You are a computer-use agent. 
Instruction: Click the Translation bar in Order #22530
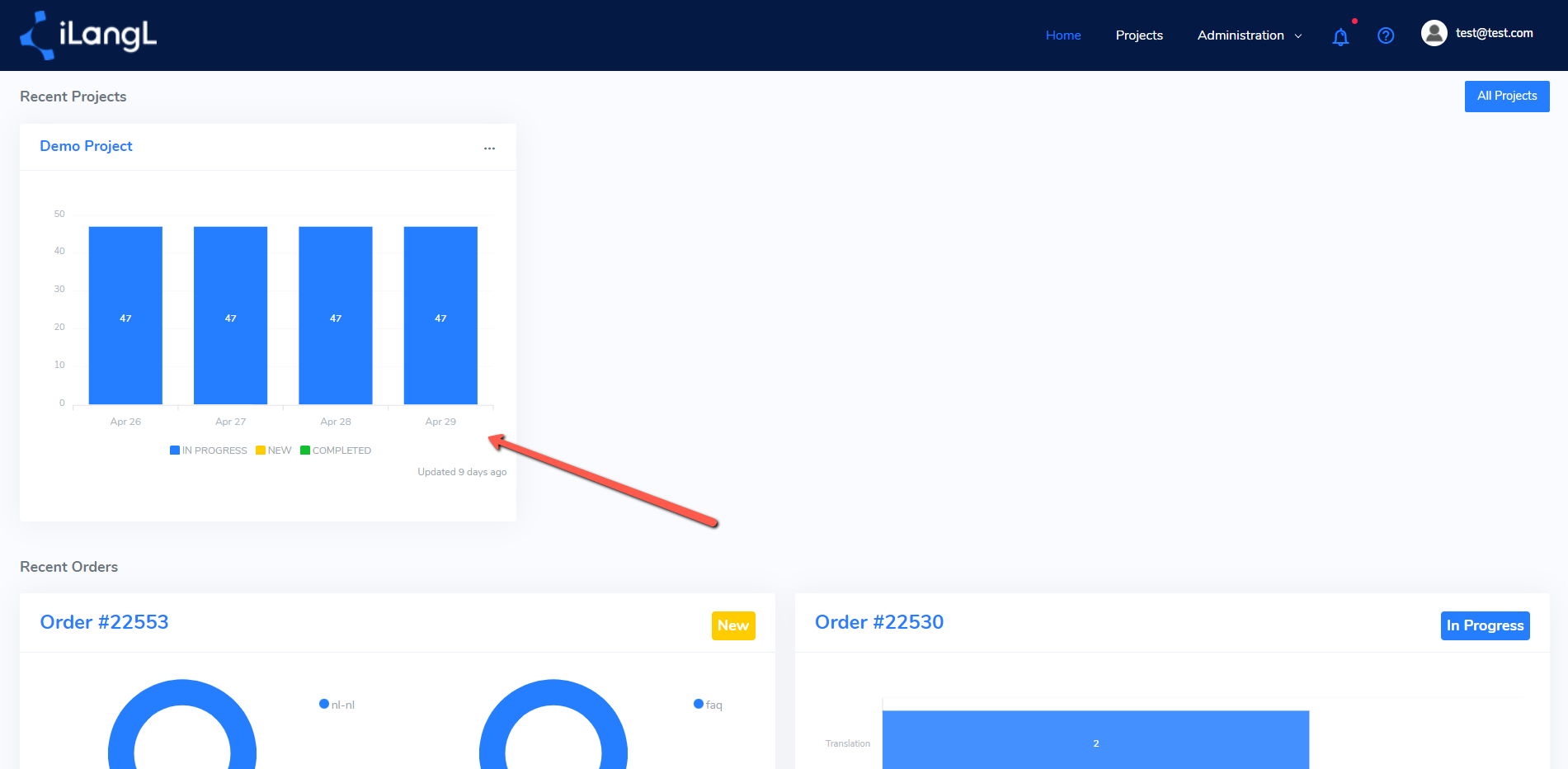[x=1095, y=740]
